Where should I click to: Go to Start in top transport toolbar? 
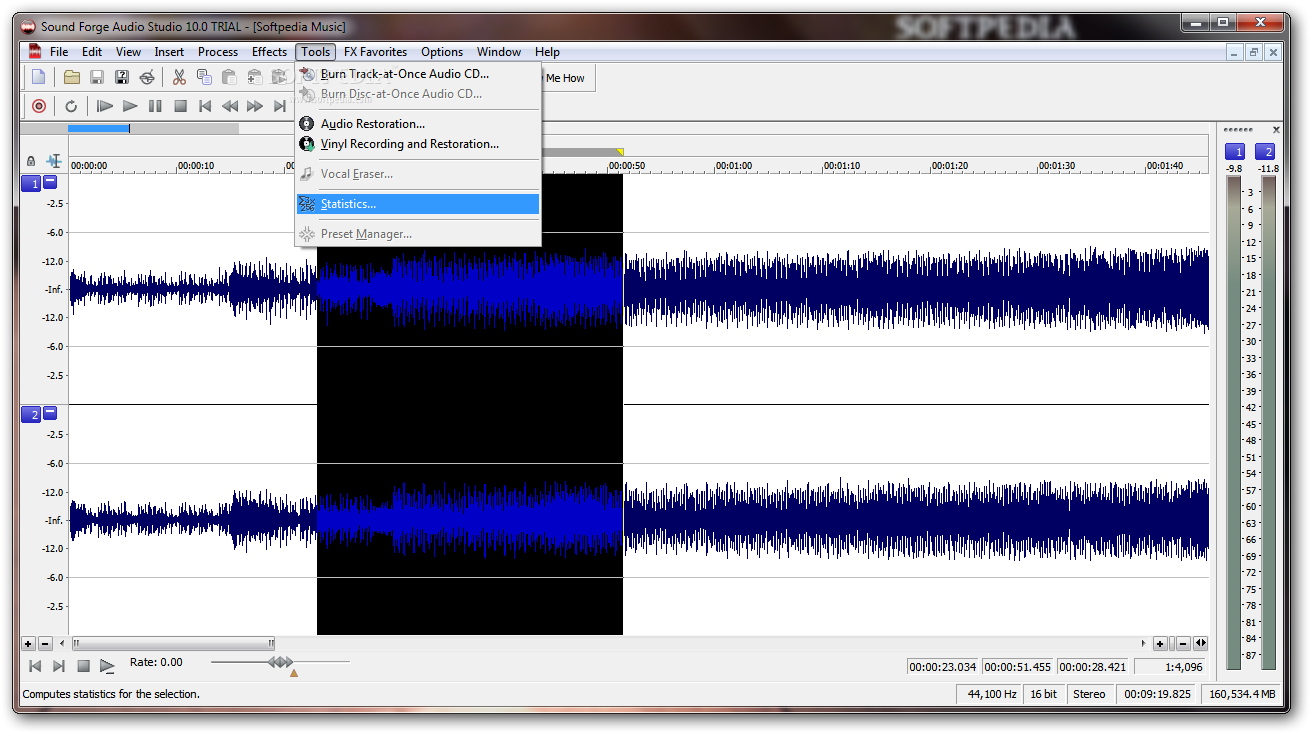205,106
